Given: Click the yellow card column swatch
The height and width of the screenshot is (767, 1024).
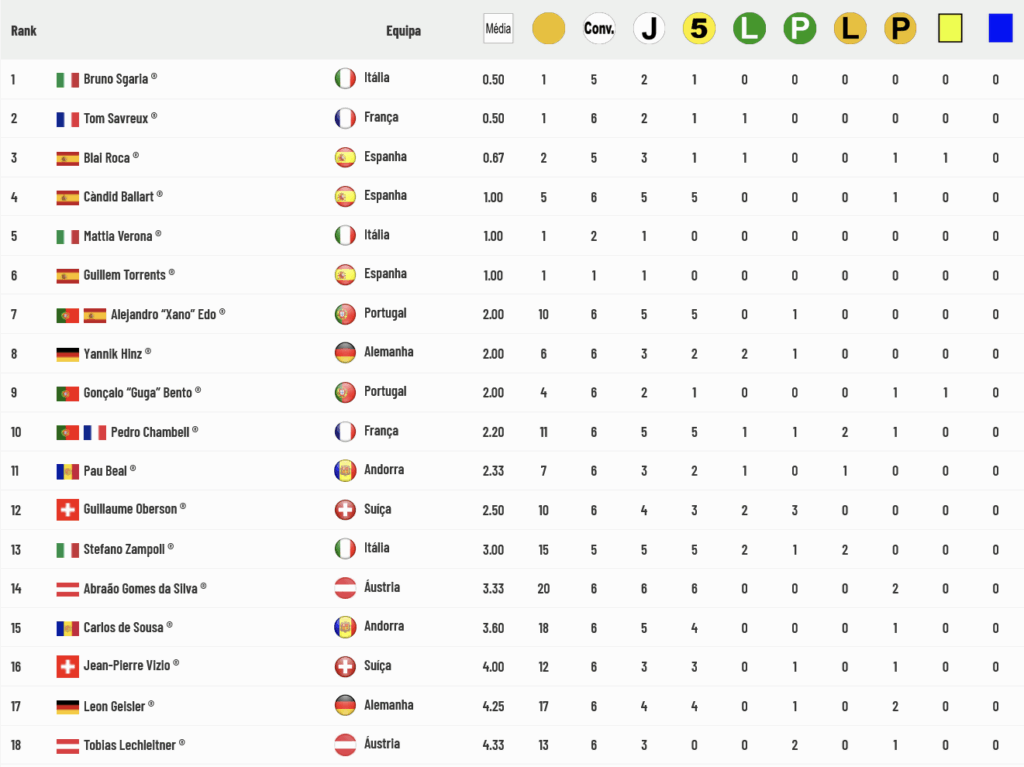Looking at the screenshot, I should [x=950, y=29].
